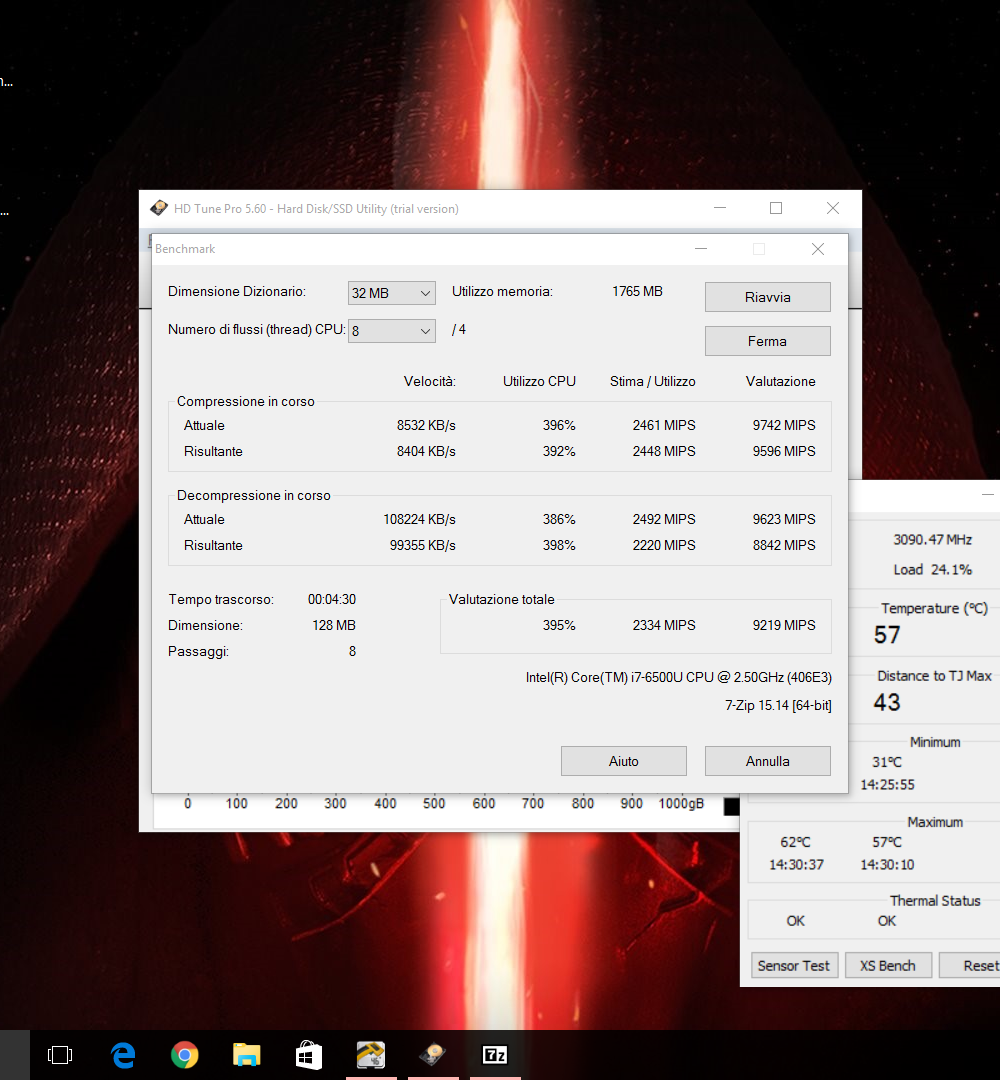
Task: Click the Load 24.1% reading
Action: coord(933,570)
